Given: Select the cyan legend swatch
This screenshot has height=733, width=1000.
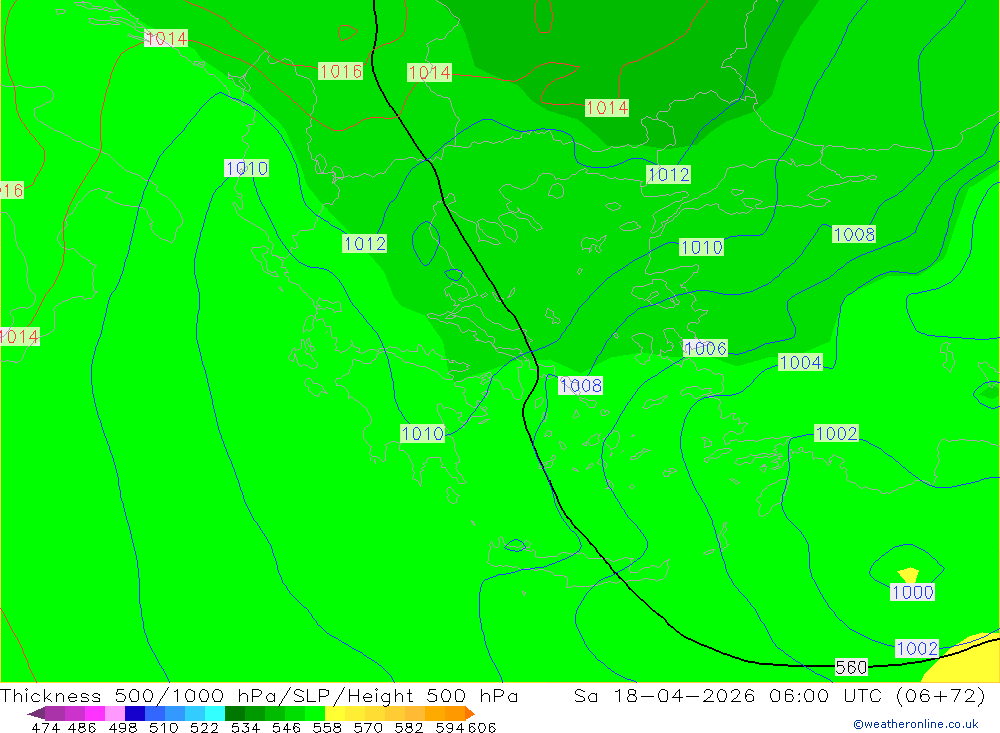Looking at the screenshot, I should [x=215, y=713].
